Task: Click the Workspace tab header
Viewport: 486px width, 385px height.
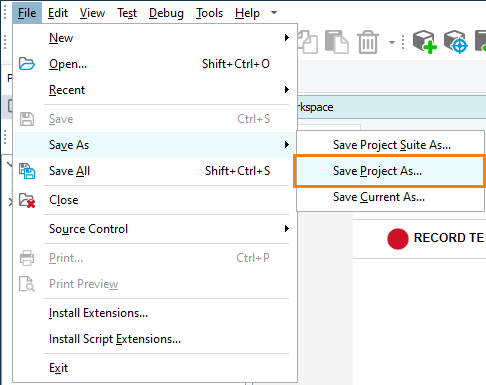Action: point(391,107)
